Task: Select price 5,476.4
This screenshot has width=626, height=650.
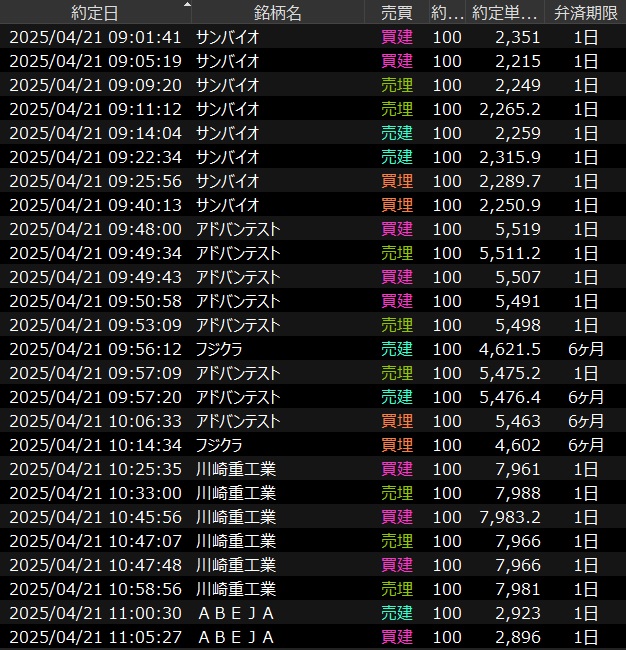Action: coord(510,398)
